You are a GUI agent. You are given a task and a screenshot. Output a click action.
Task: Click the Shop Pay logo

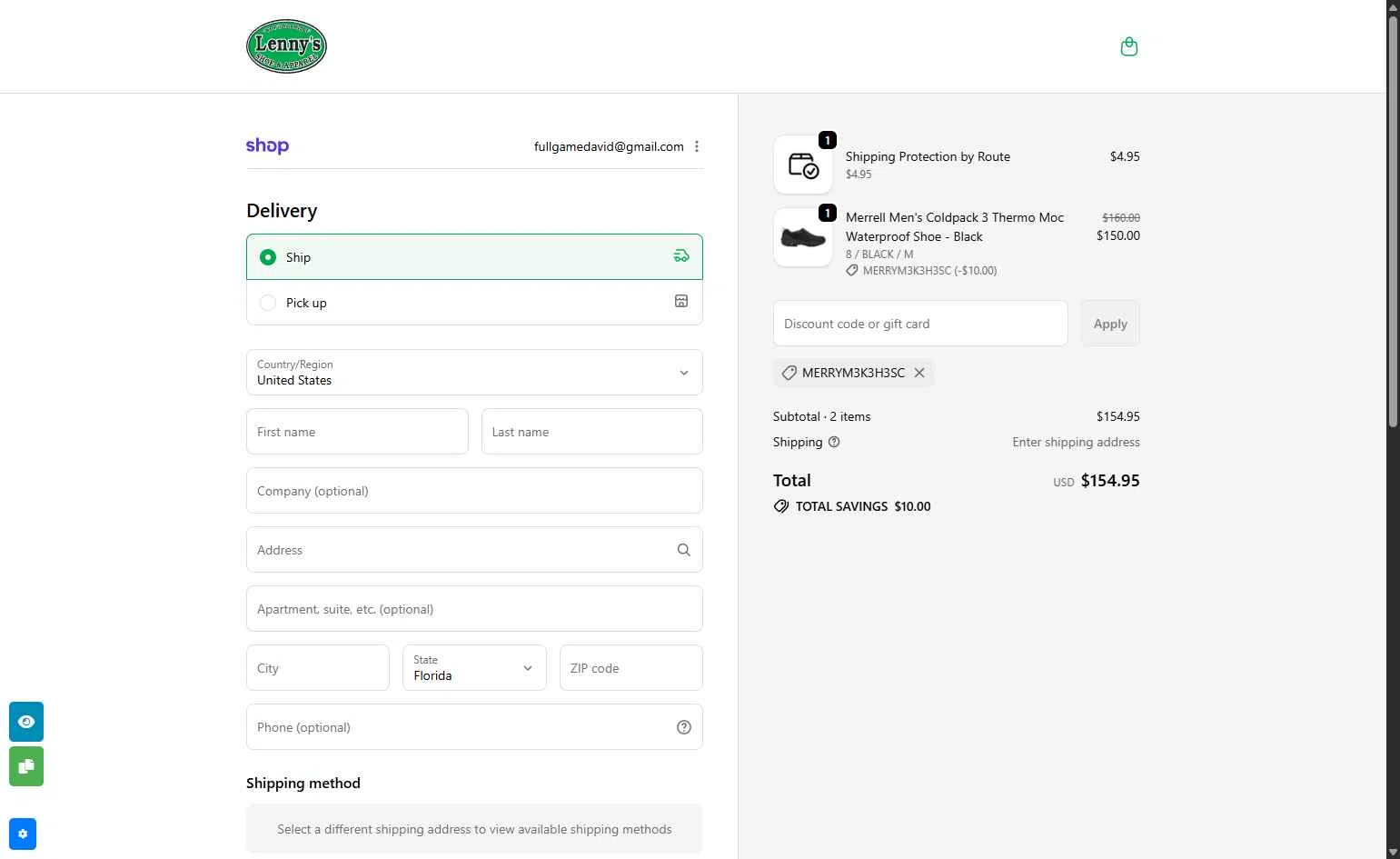pyautogui.click(x=267, y=146)
